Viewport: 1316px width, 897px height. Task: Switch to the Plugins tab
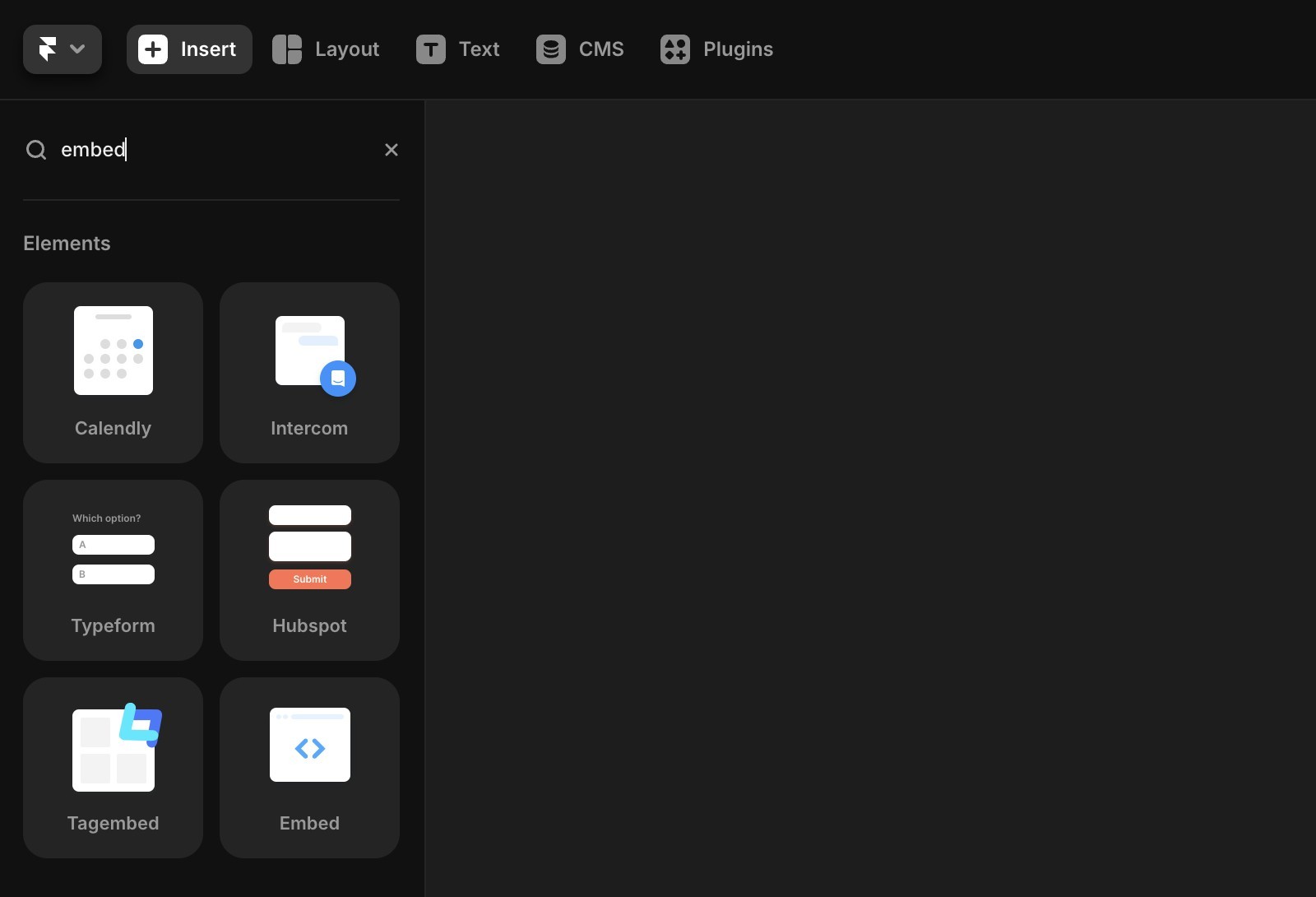(736, 49)
